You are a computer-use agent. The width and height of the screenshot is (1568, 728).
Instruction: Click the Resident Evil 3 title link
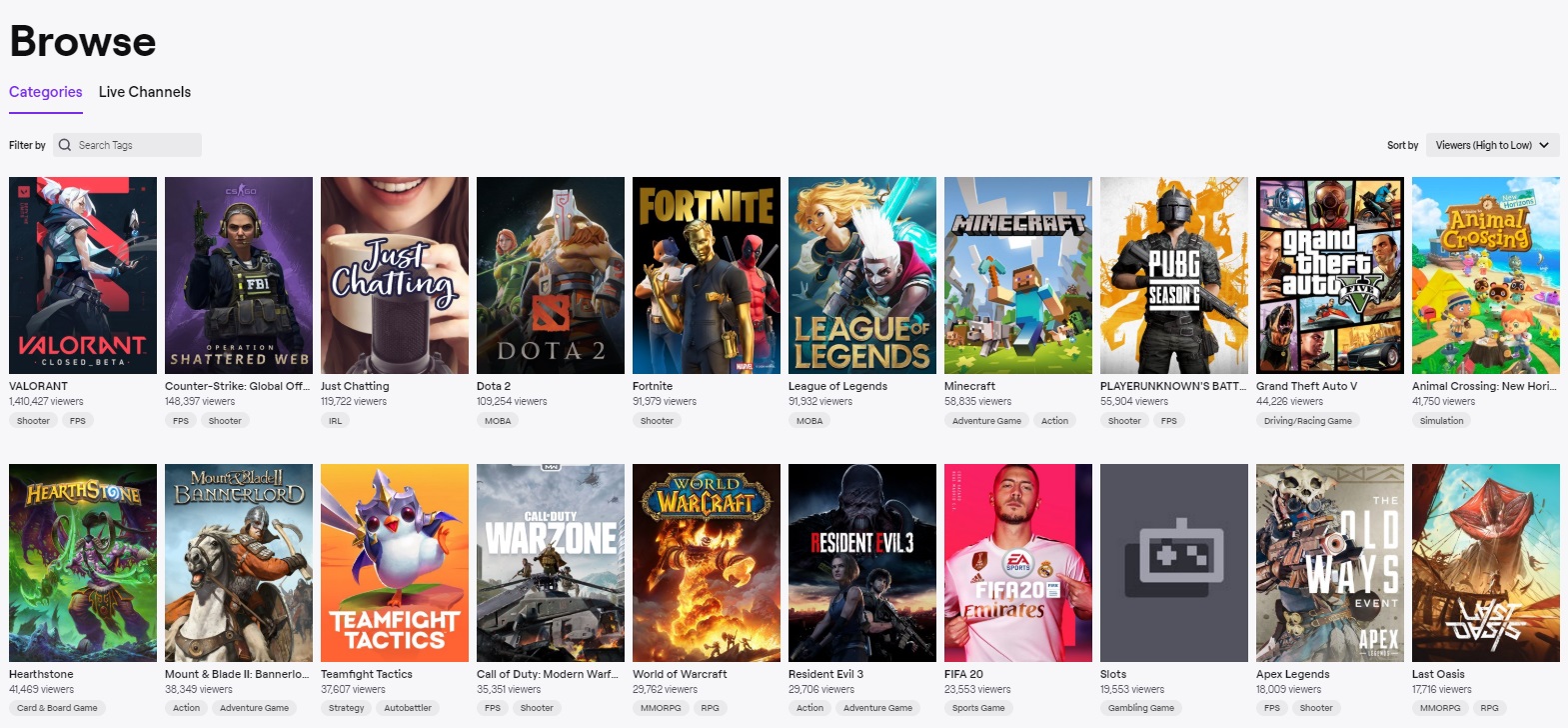coord(825,674)
